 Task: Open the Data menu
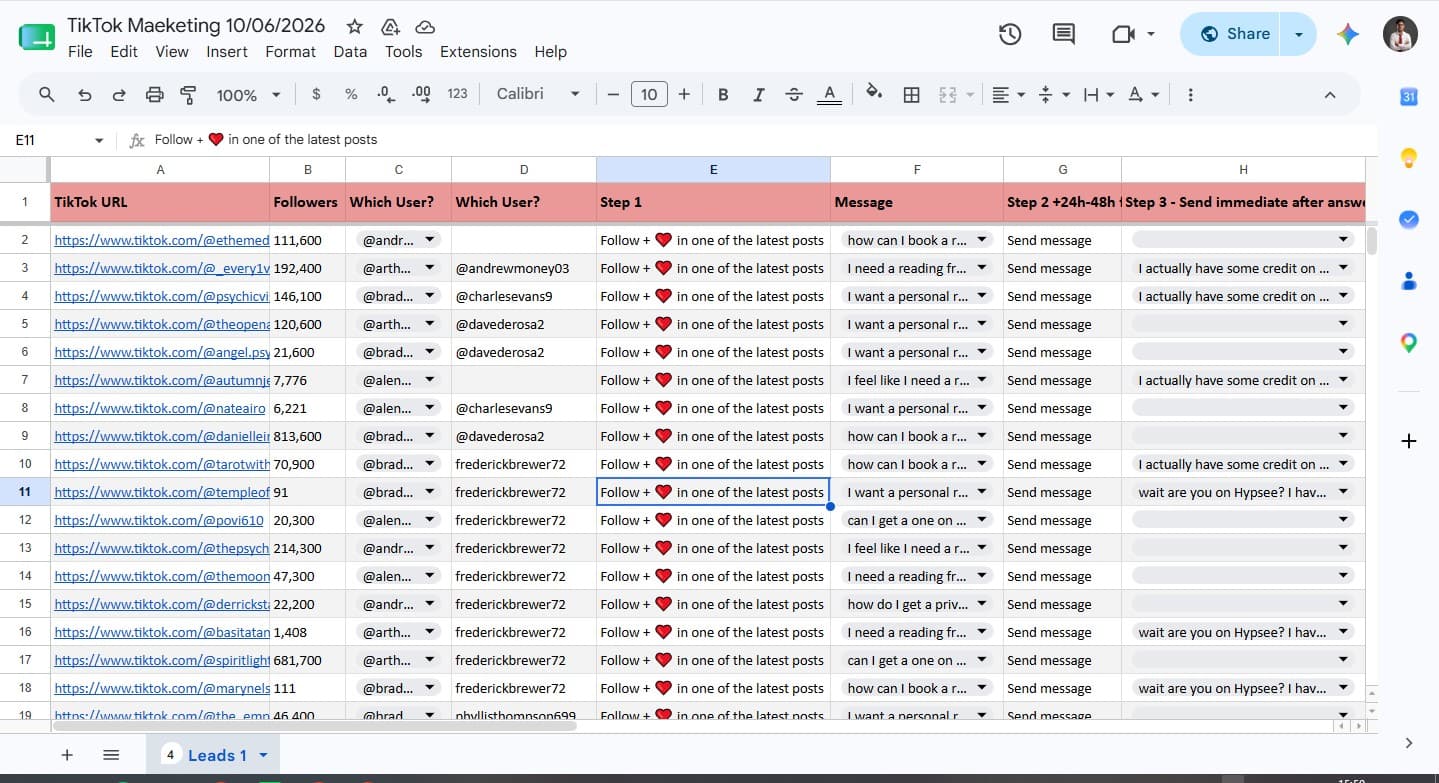click(350, 52)
